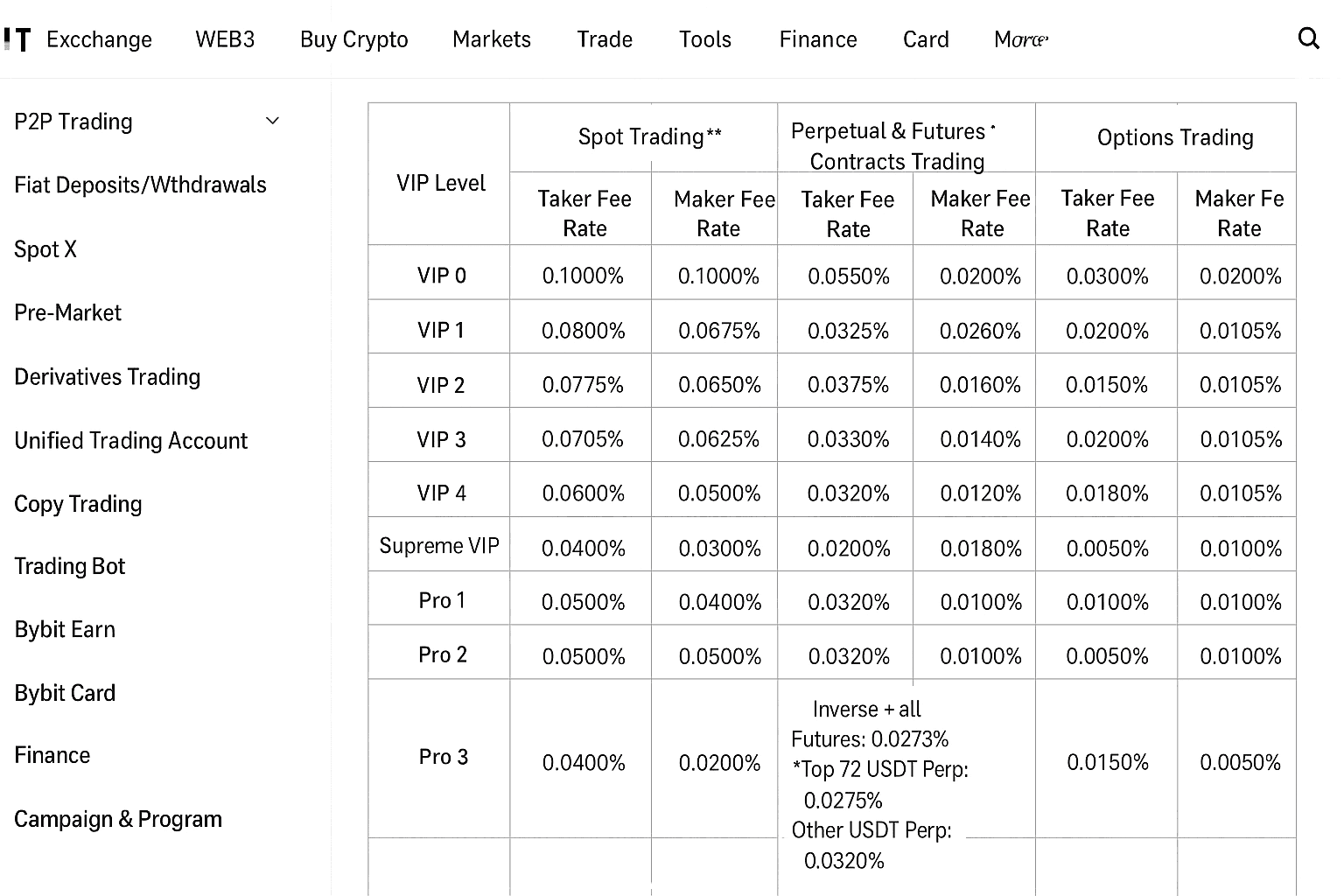Click the search magnifier icon
This screenshot has height=896, width=1344.
coord(1308,38)
